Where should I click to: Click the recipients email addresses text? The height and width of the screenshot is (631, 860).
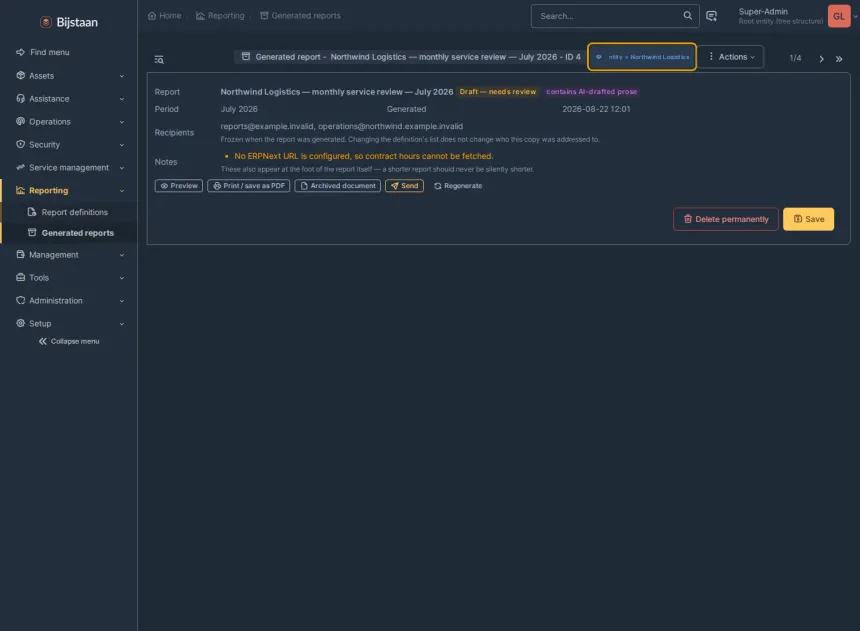pos(342,126)
